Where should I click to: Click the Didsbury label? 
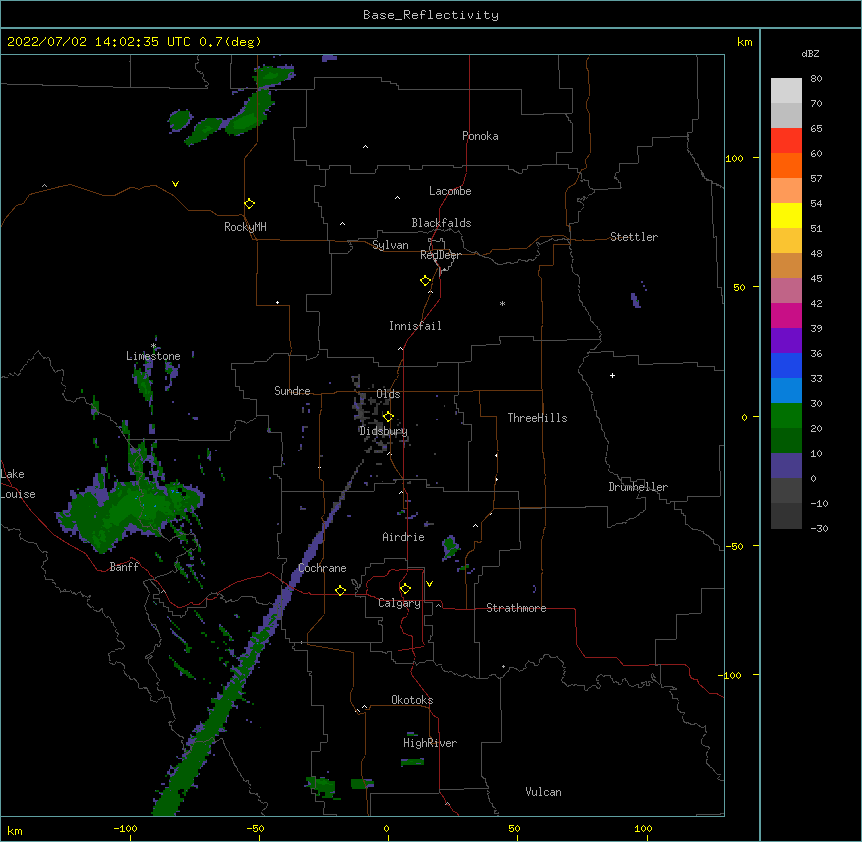tap(384, 431)
